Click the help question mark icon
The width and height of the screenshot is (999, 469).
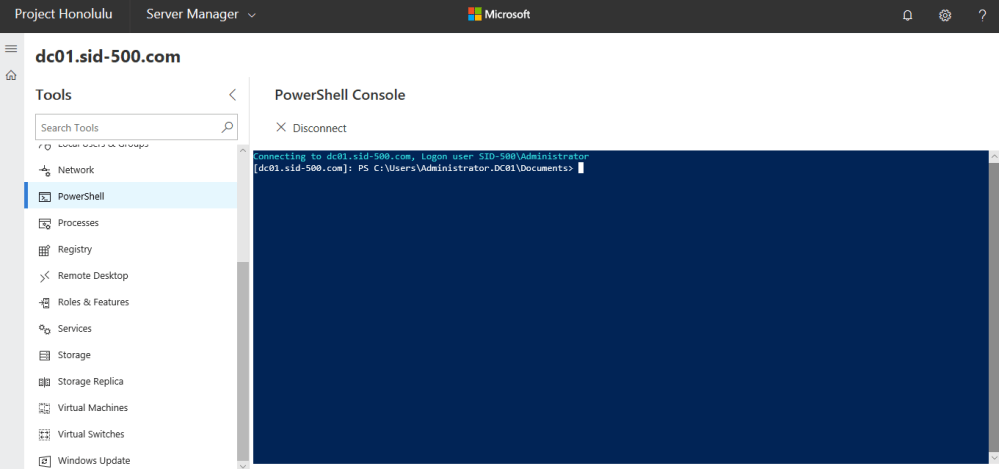point(980,15)
